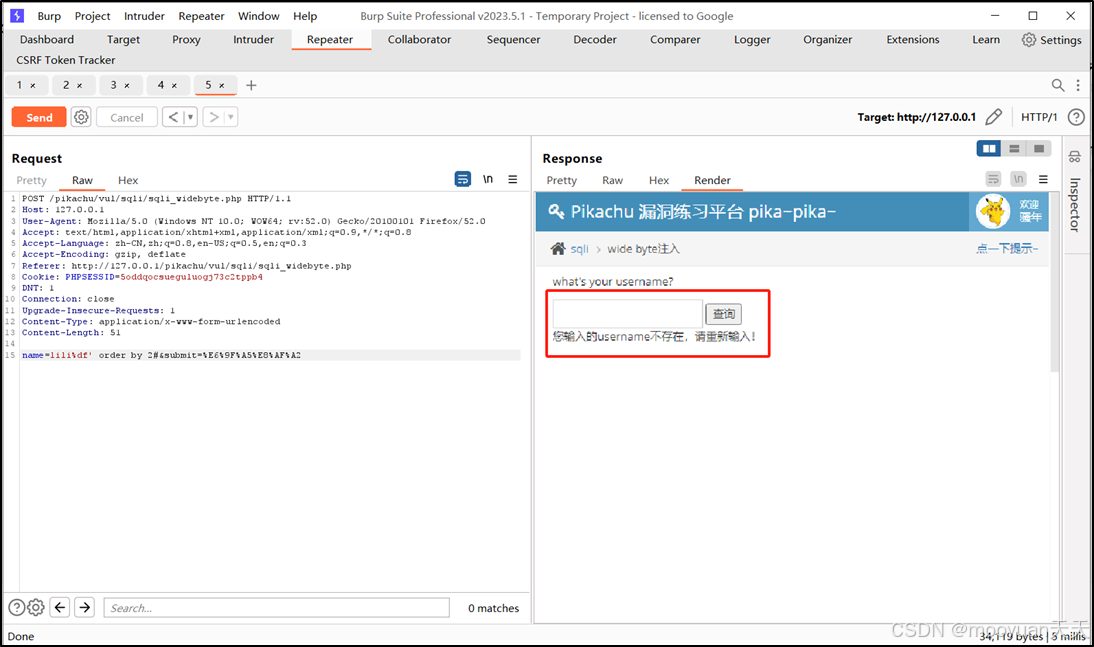Click HTTP/1 protocol selector
The height and width of the screenshot is (647, 1094).
1039,117
